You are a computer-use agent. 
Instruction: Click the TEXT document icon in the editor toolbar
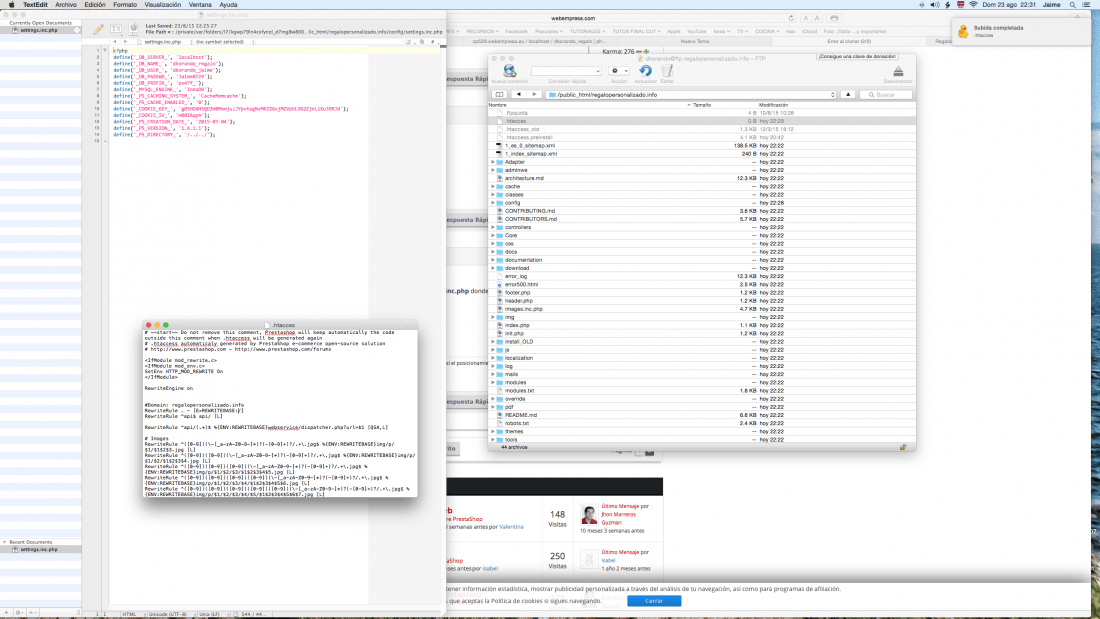(x=134, y=29)
